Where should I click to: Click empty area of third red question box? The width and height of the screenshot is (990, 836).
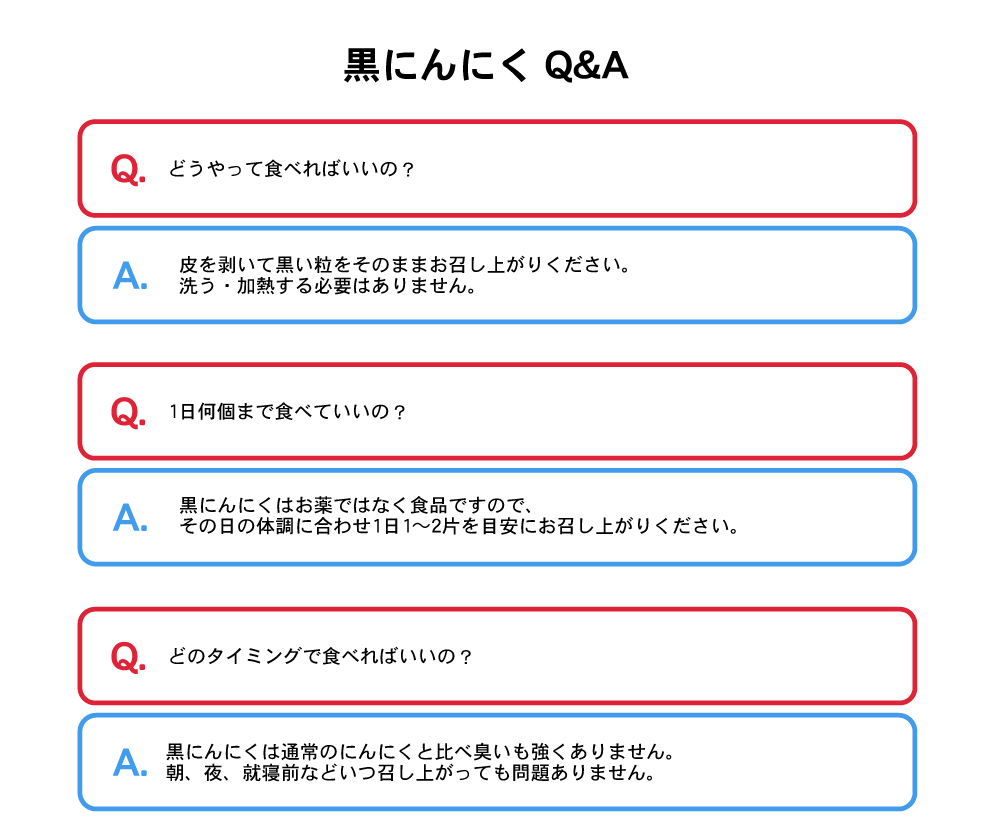695,657
